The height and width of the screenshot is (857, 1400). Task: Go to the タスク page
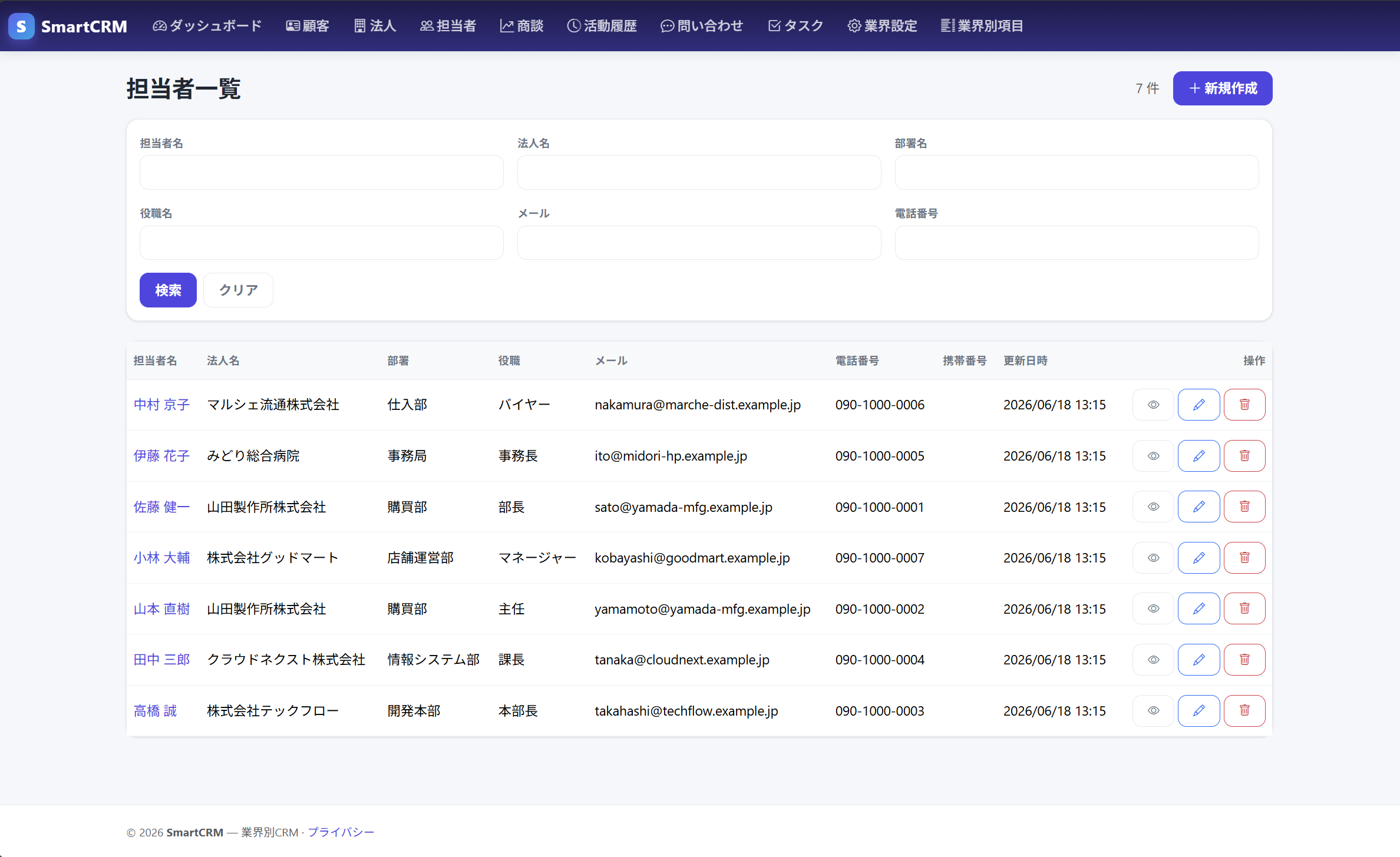[x=795, y=26]
